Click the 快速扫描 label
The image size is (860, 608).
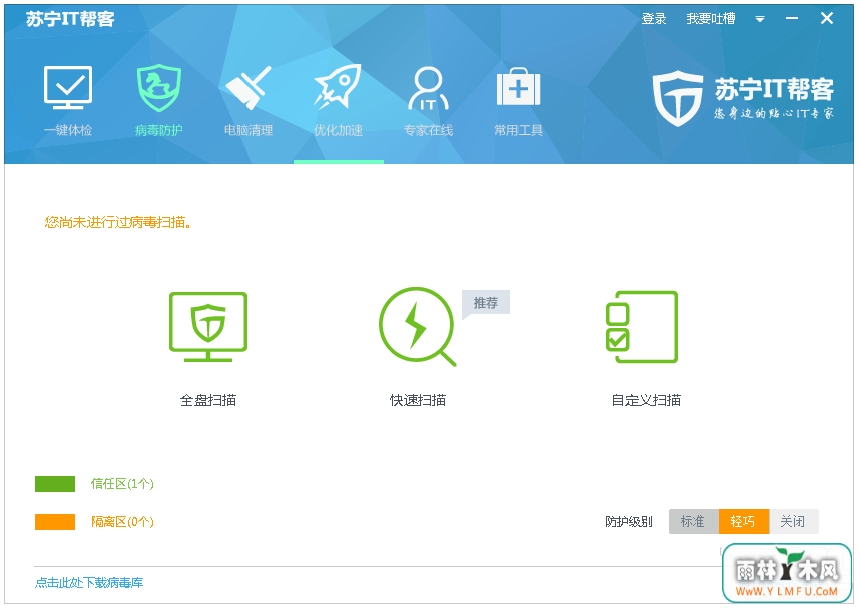point(418,400)
